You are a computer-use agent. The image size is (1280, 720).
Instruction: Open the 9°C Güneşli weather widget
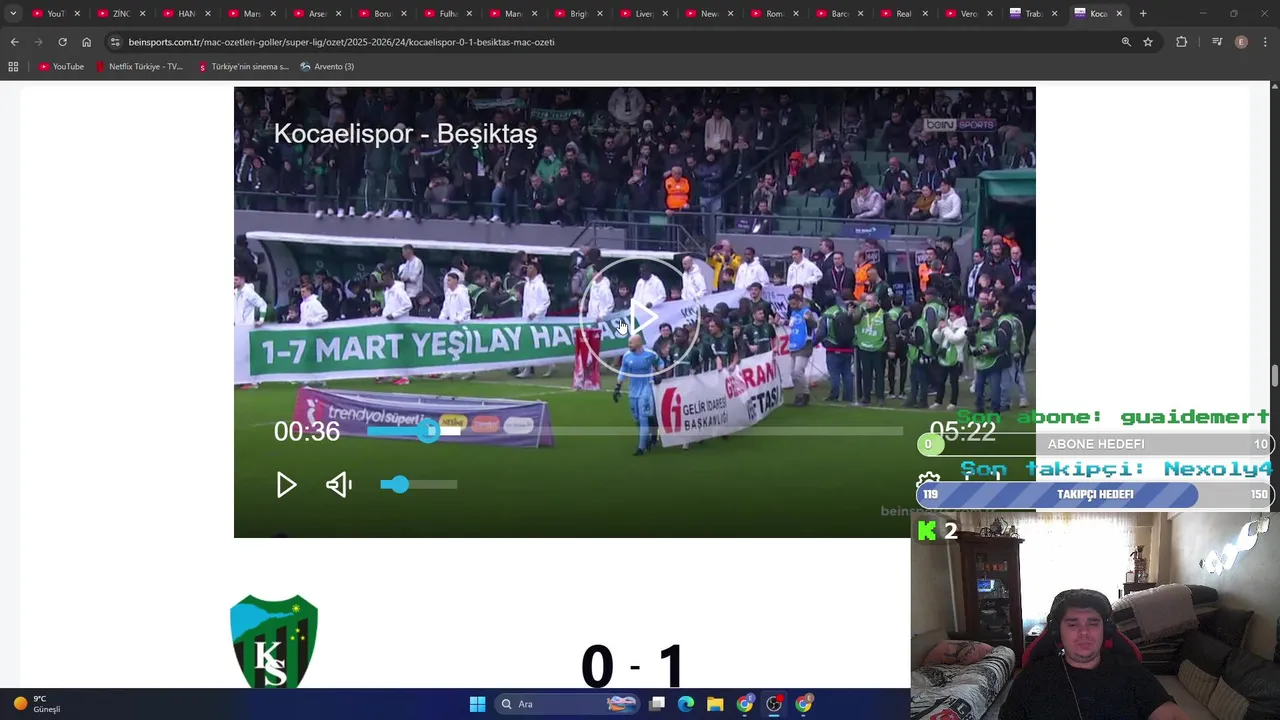38,704
